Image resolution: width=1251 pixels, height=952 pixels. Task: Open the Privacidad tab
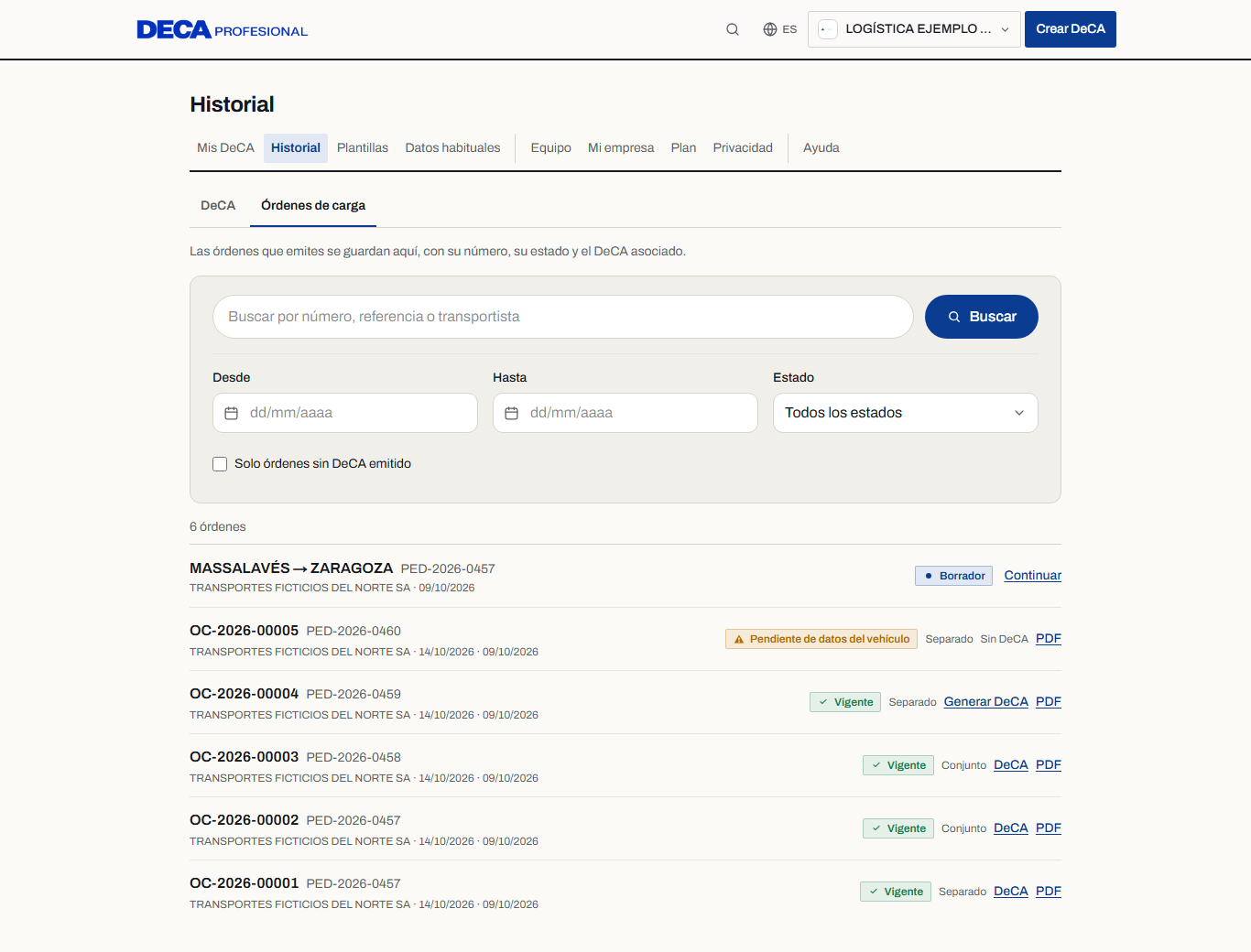743,148
